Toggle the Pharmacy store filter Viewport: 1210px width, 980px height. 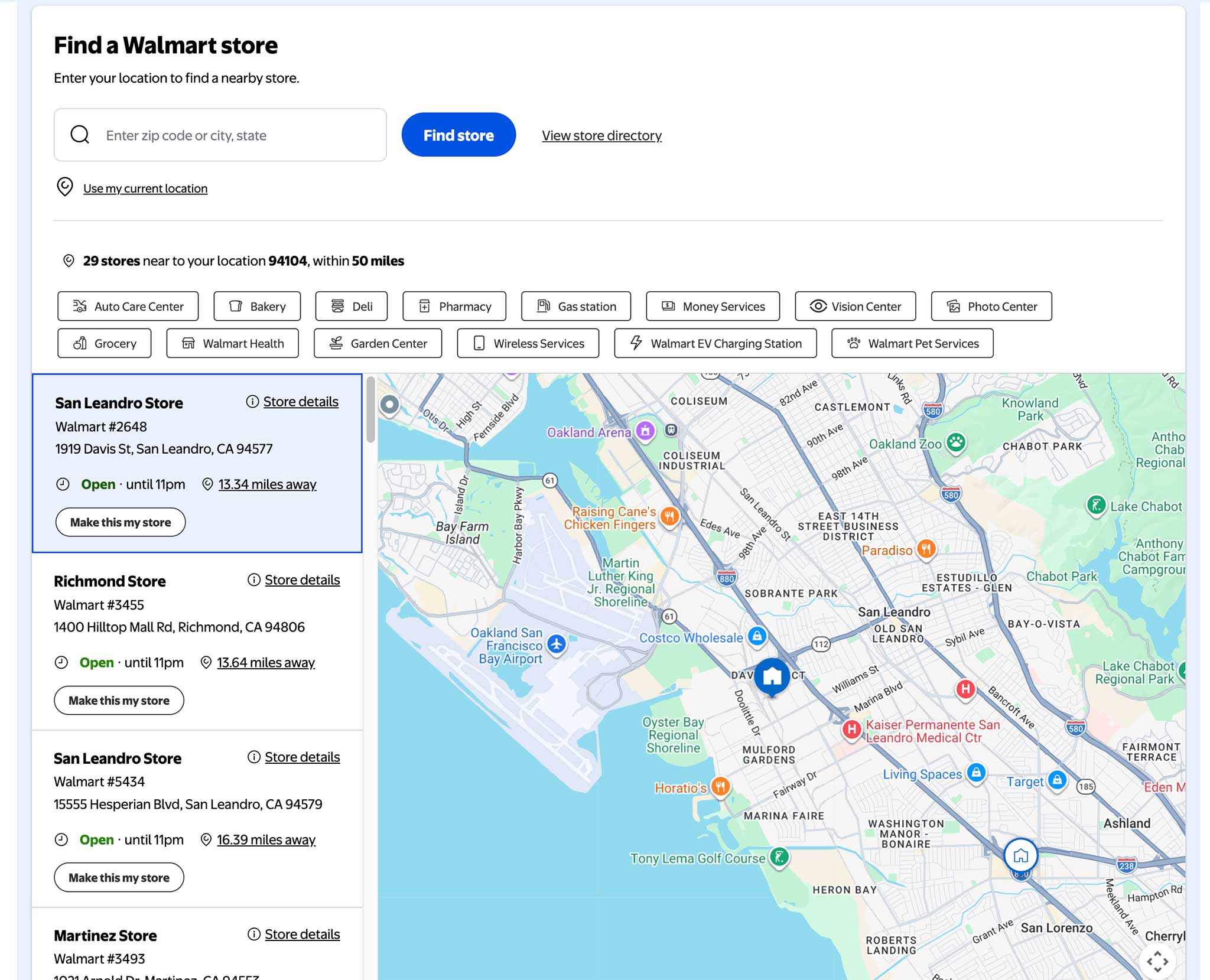click(x=454, y=306)
